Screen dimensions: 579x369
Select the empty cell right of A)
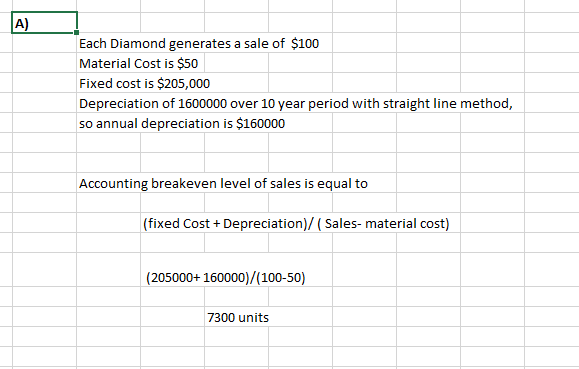(x=108, y=23)
